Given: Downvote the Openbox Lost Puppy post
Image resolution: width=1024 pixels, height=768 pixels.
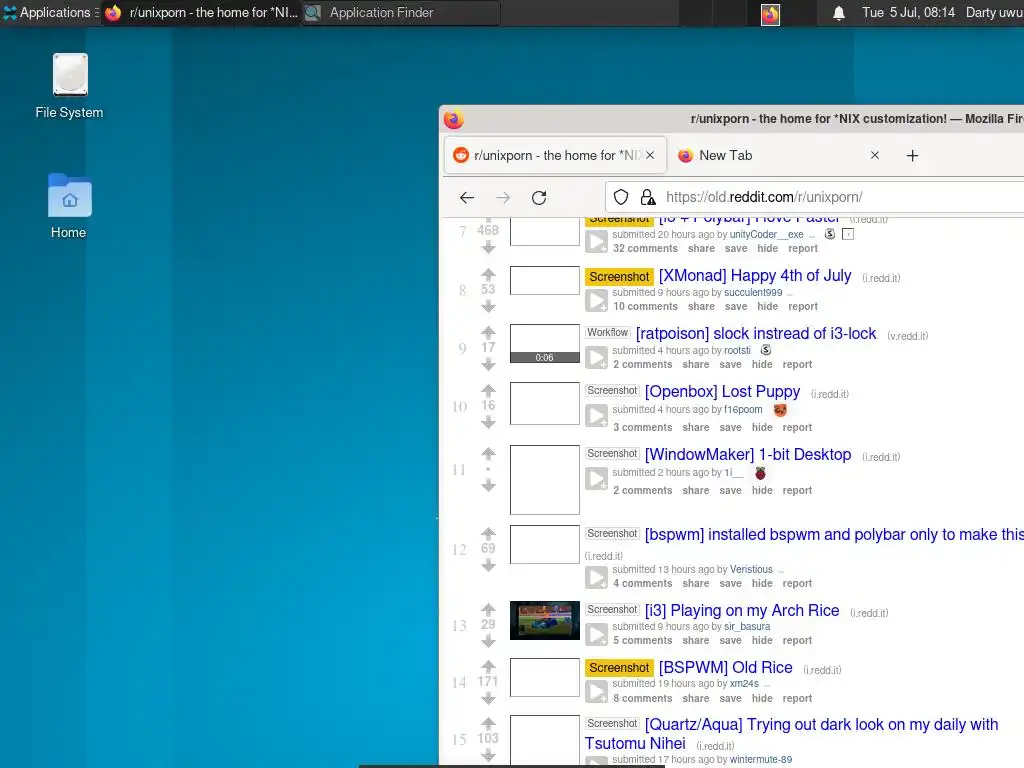Looking at the screenshot, I should coord(488,423).
